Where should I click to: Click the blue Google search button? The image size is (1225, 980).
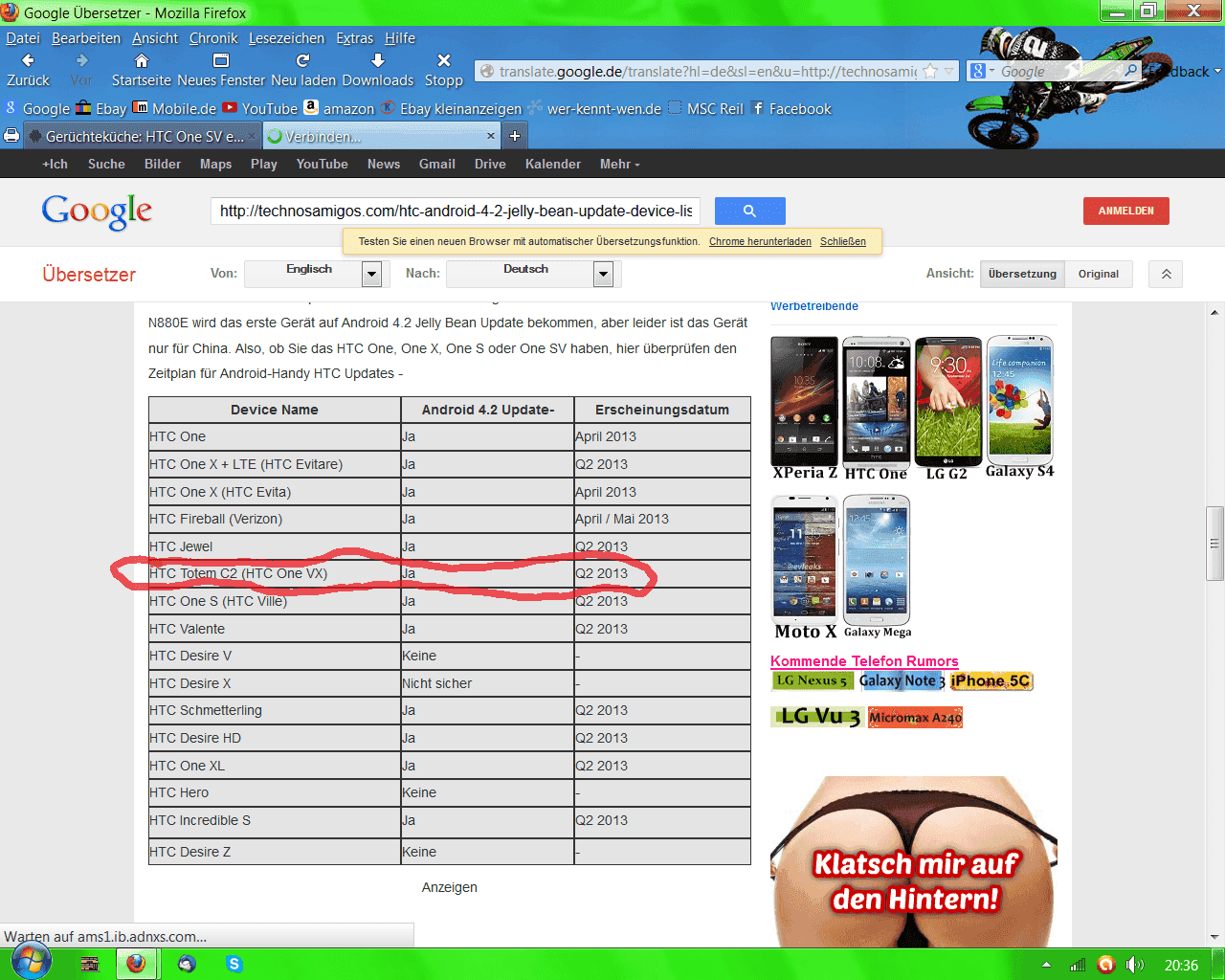750,211
